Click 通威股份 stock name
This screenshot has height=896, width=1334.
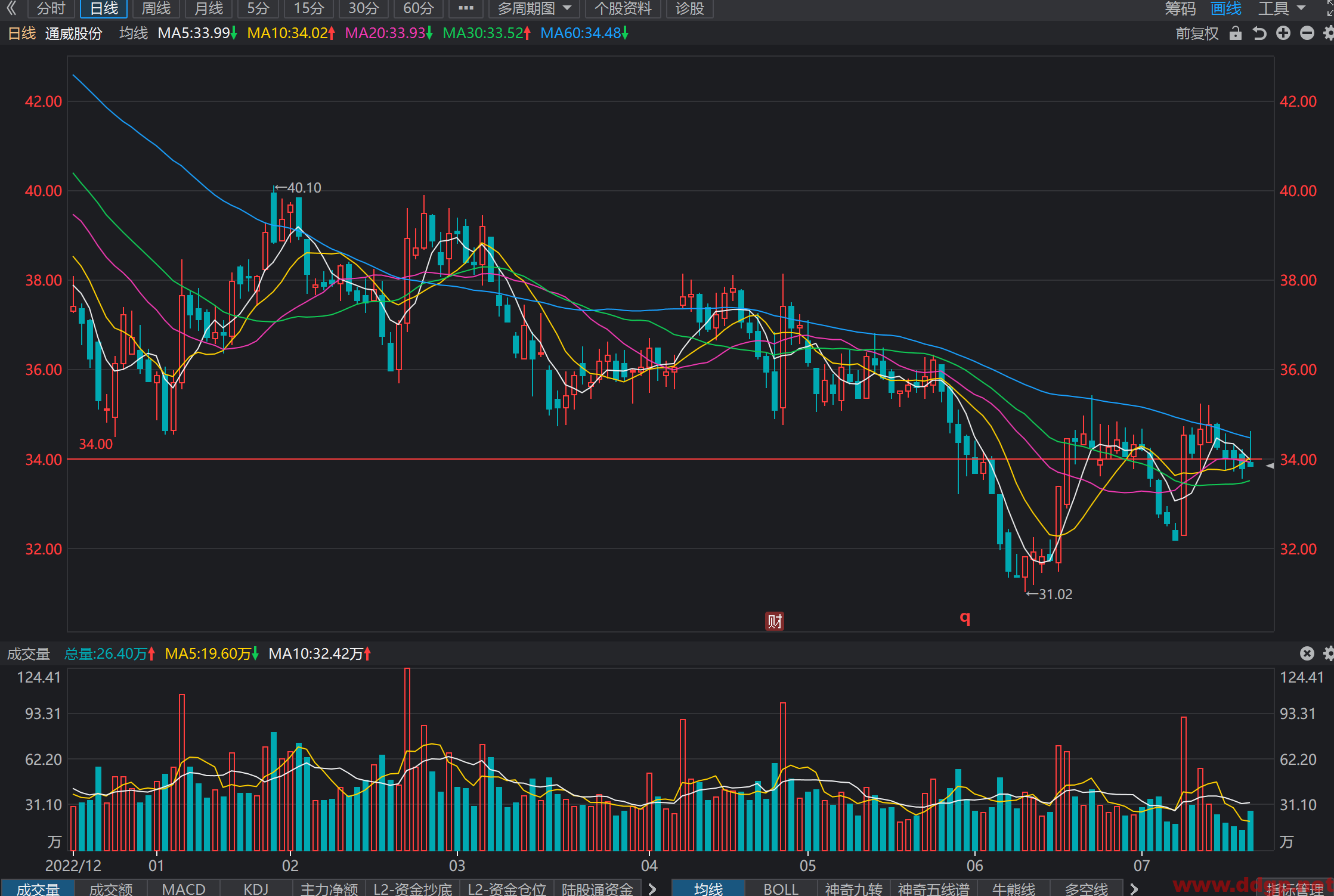click(x=74, y=33)
